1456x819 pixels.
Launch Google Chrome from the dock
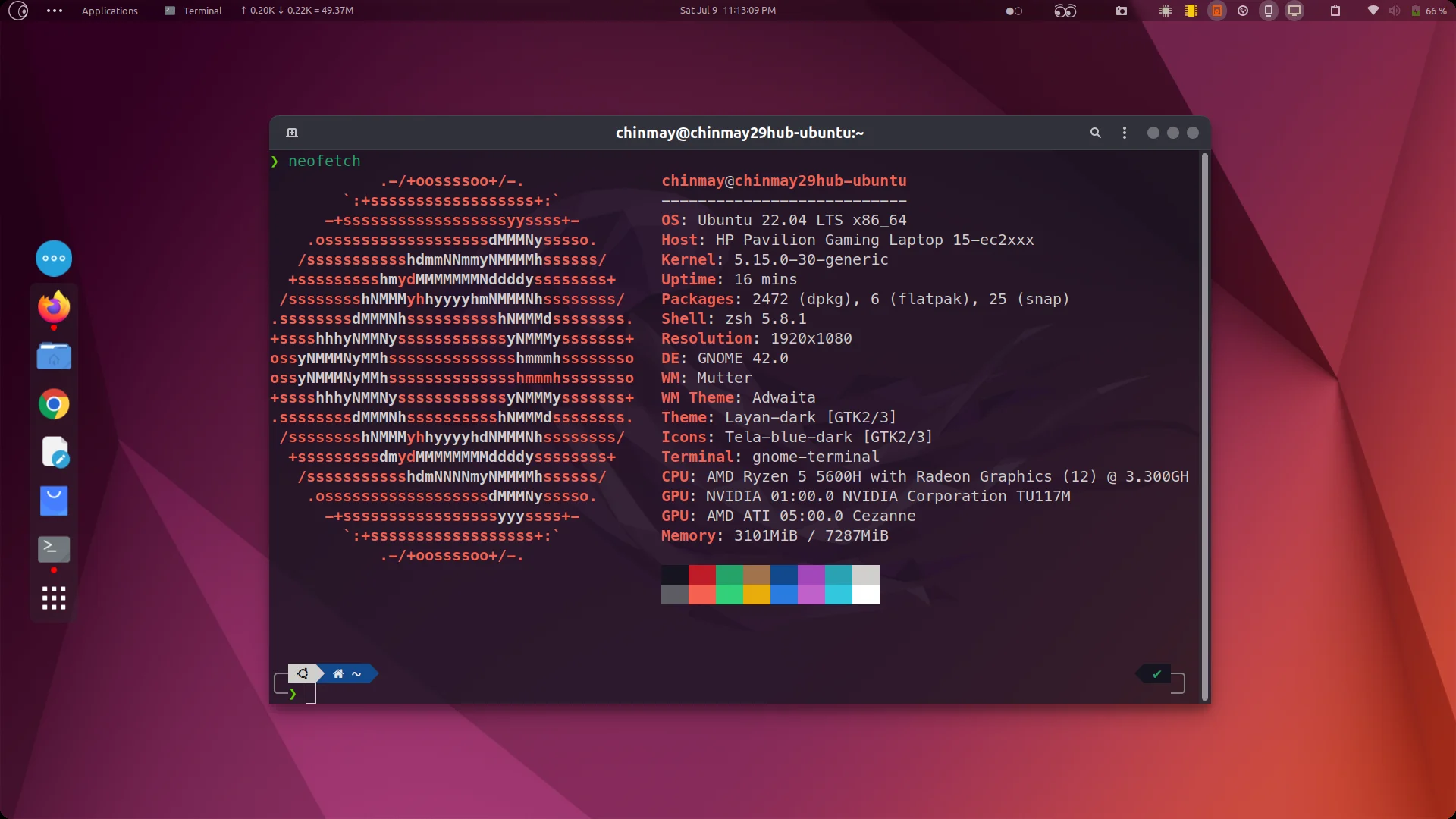[54, 404]
